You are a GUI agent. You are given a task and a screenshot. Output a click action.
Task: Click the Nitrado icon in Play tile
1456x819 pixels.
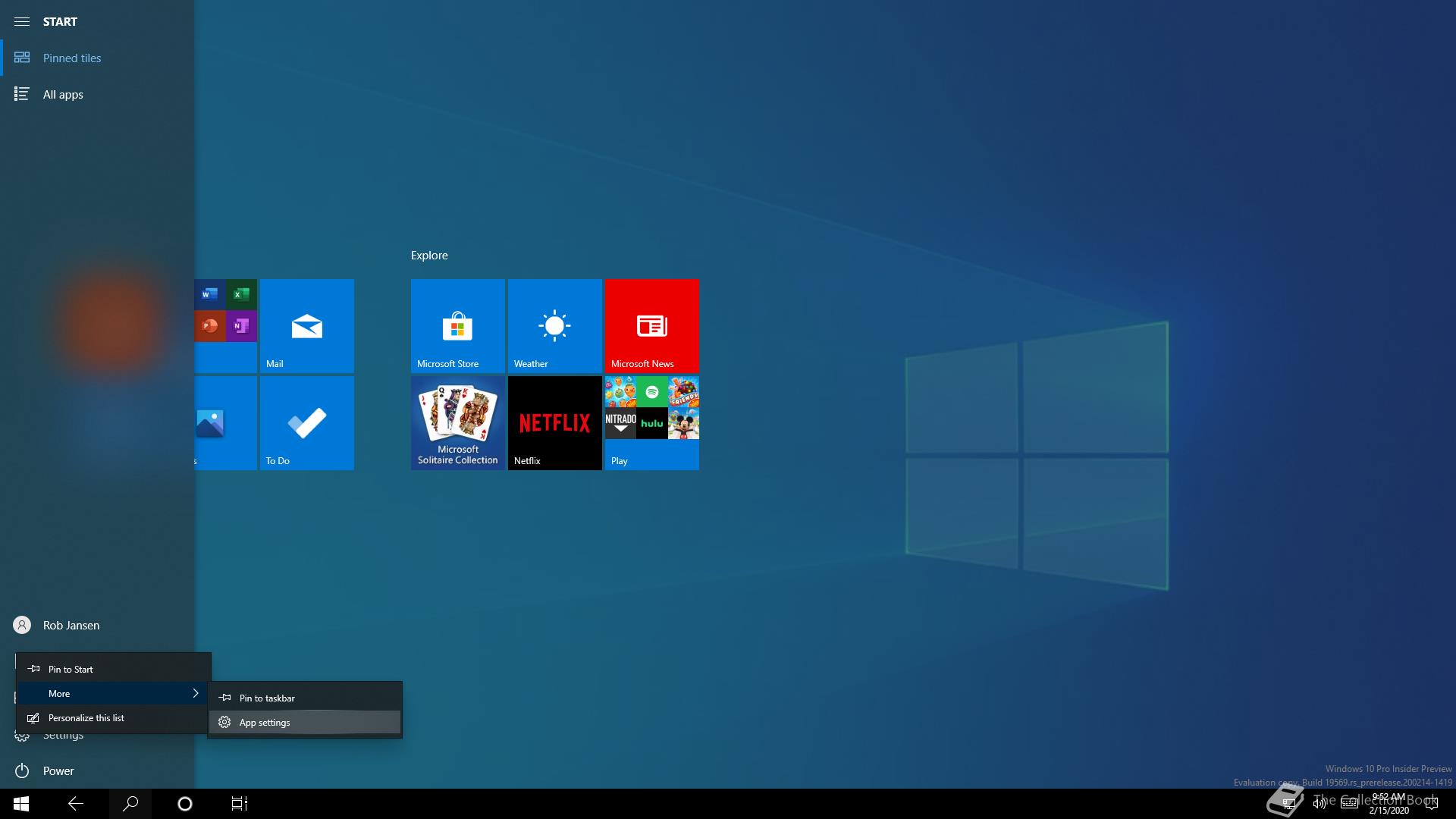[620, 423]
